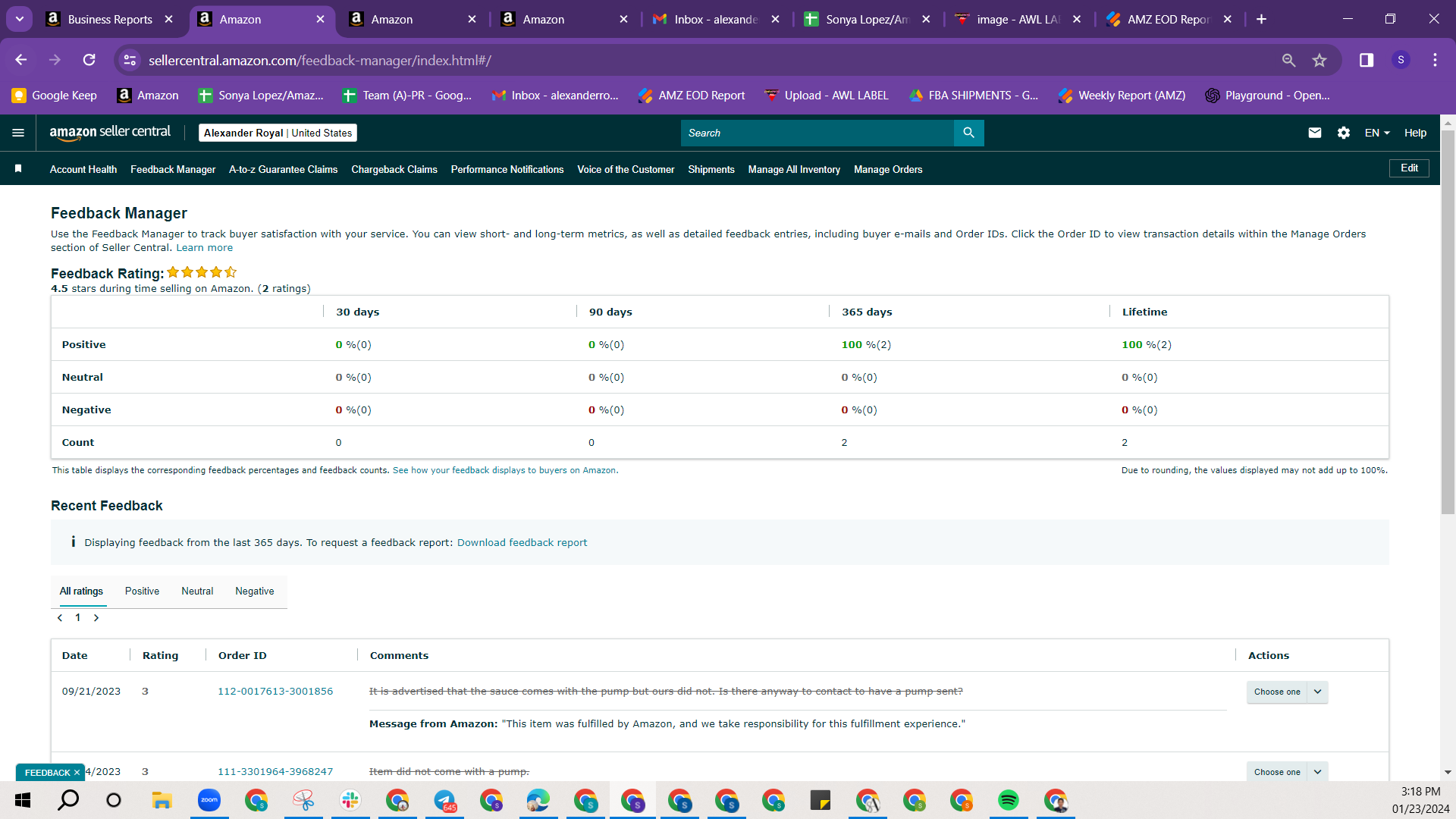This screenshot has width=1456, height=819.
Task: Open Choose one dropdown for order 112-0017613-3001856
Action: (1287, 692)
